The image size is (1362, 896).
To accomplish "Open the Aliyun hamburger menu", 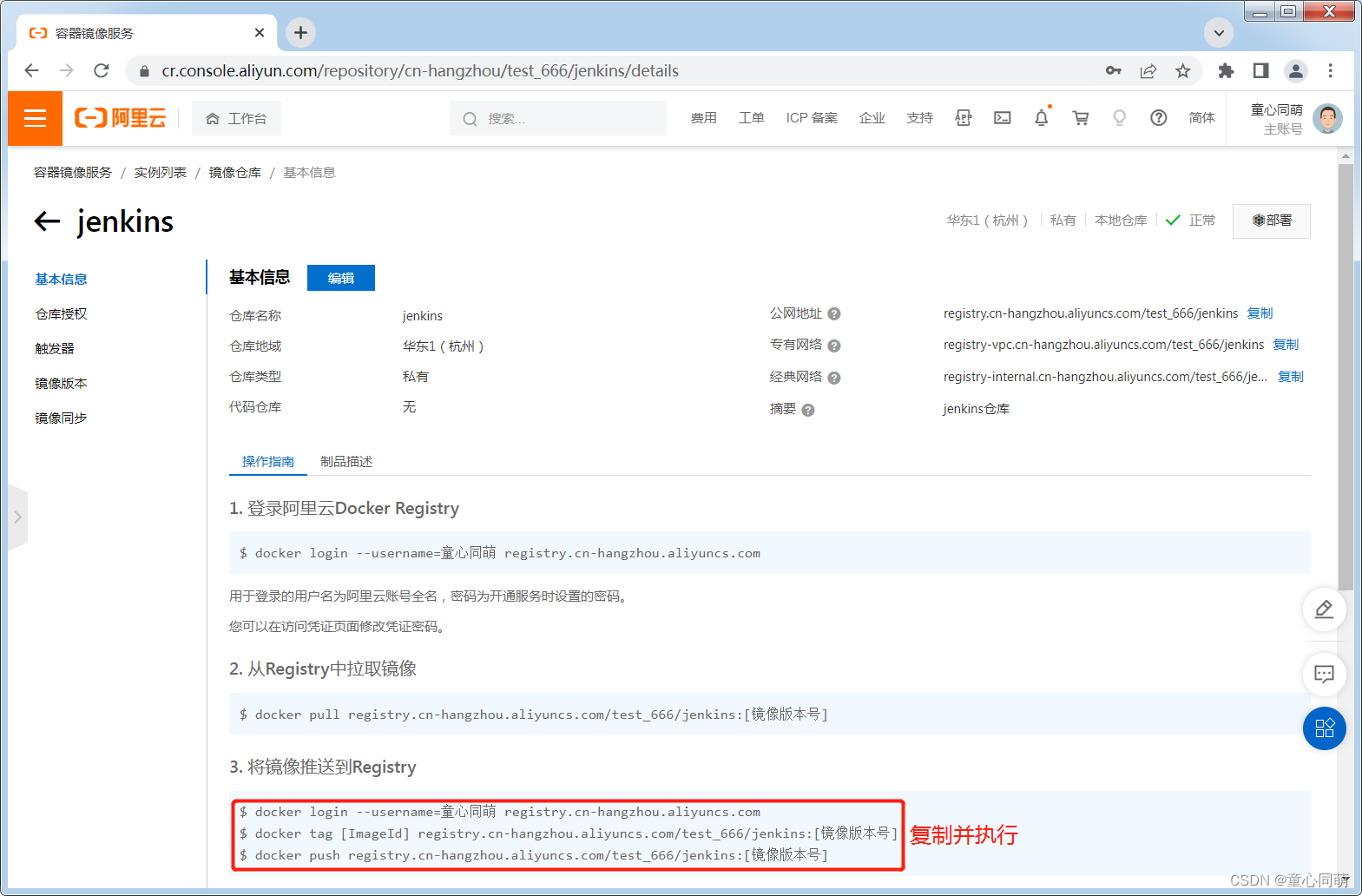I will point(35,118).
